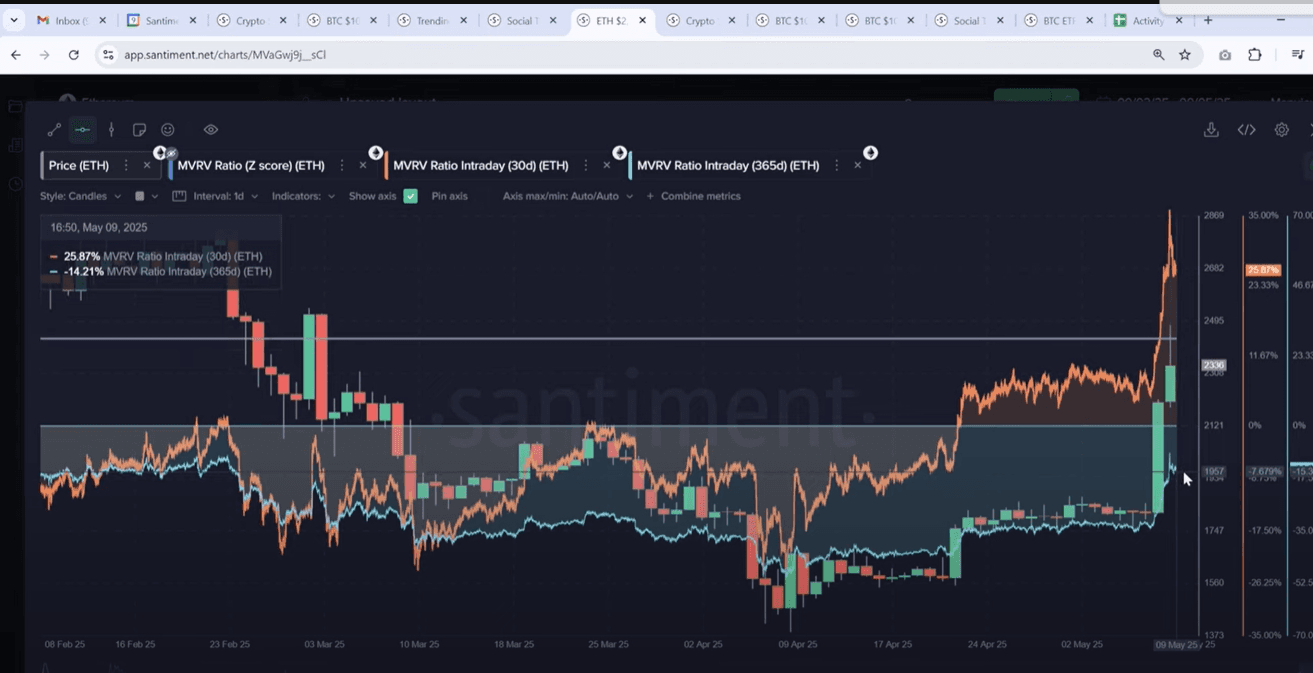Expand the Style: Candles dropdown
The width and height of the screenshot is (1313, 673).
click(80, 196)
